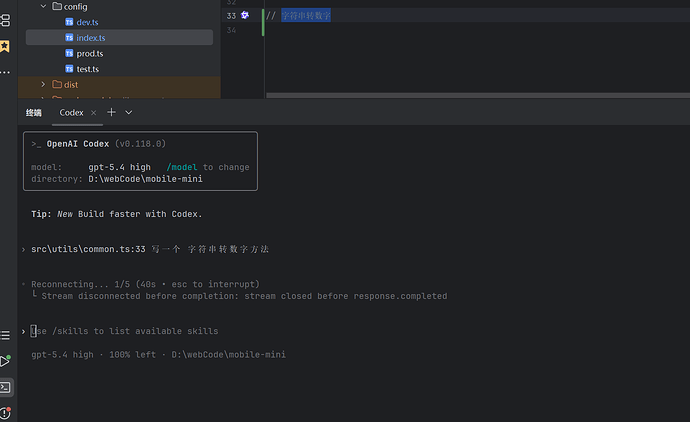The height and width of the screenshot is (422, 690).
Task: Click line number 34 in the gutter
Action: pos(231,30)
